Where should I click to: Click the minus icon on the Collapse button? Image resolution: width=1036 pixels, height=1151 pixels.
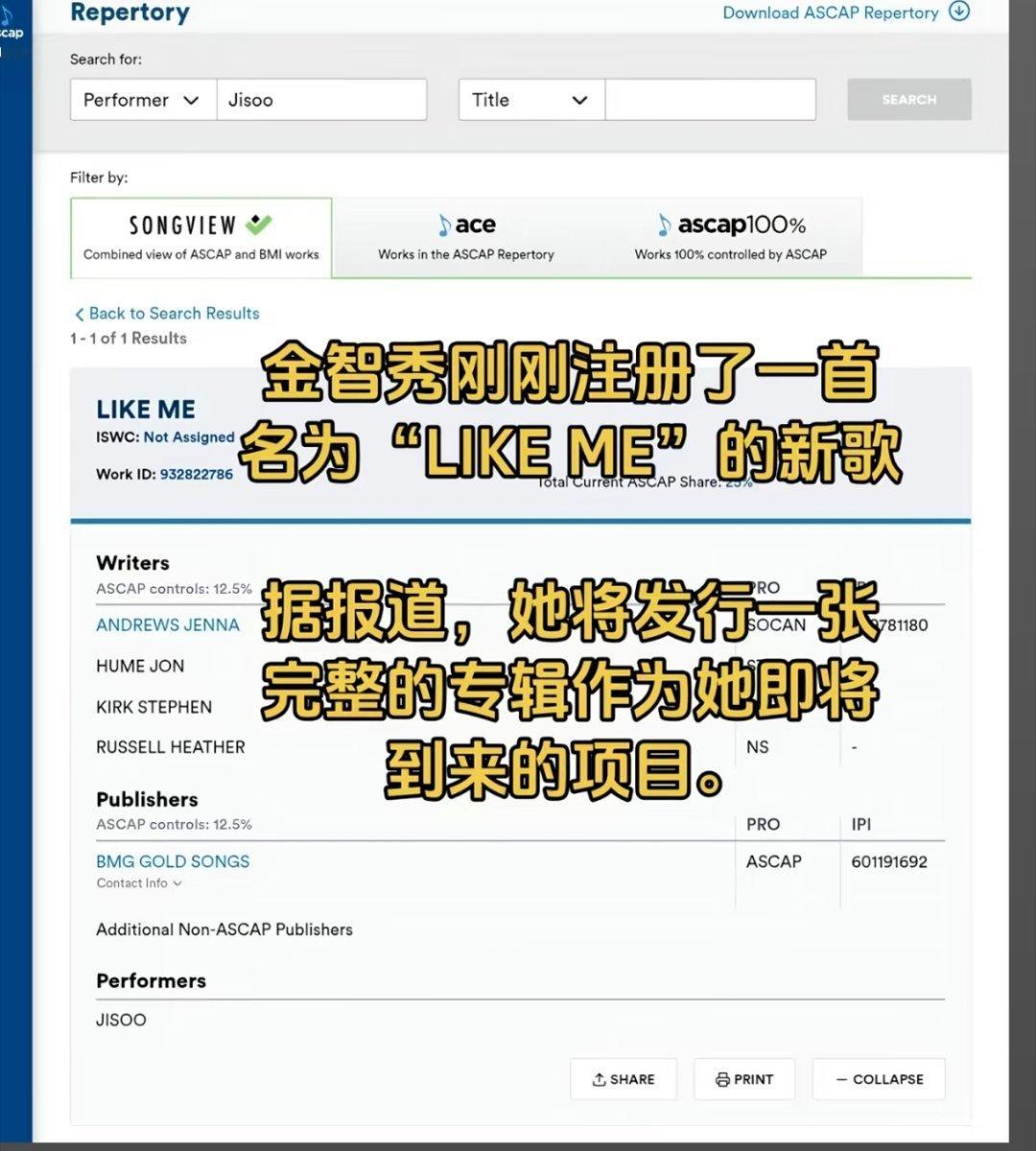[x=840, y=1078]
